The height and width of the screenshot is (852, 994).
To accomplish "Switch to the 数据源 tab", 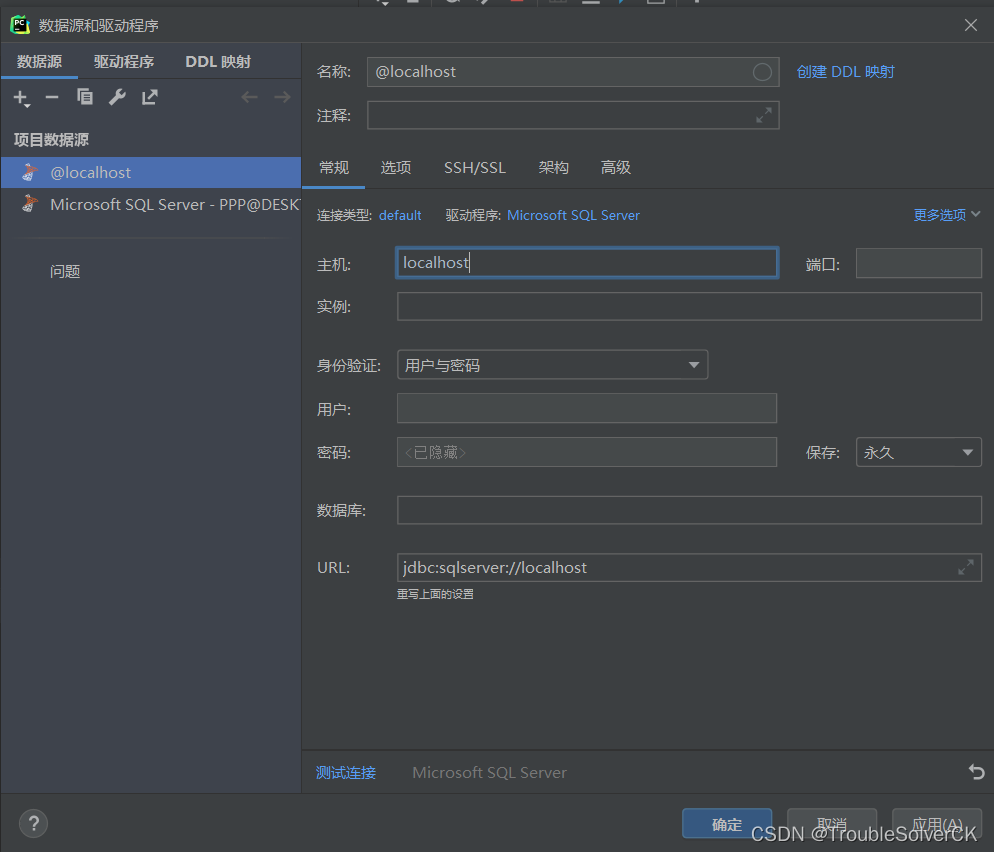I will tap(39, 61).
